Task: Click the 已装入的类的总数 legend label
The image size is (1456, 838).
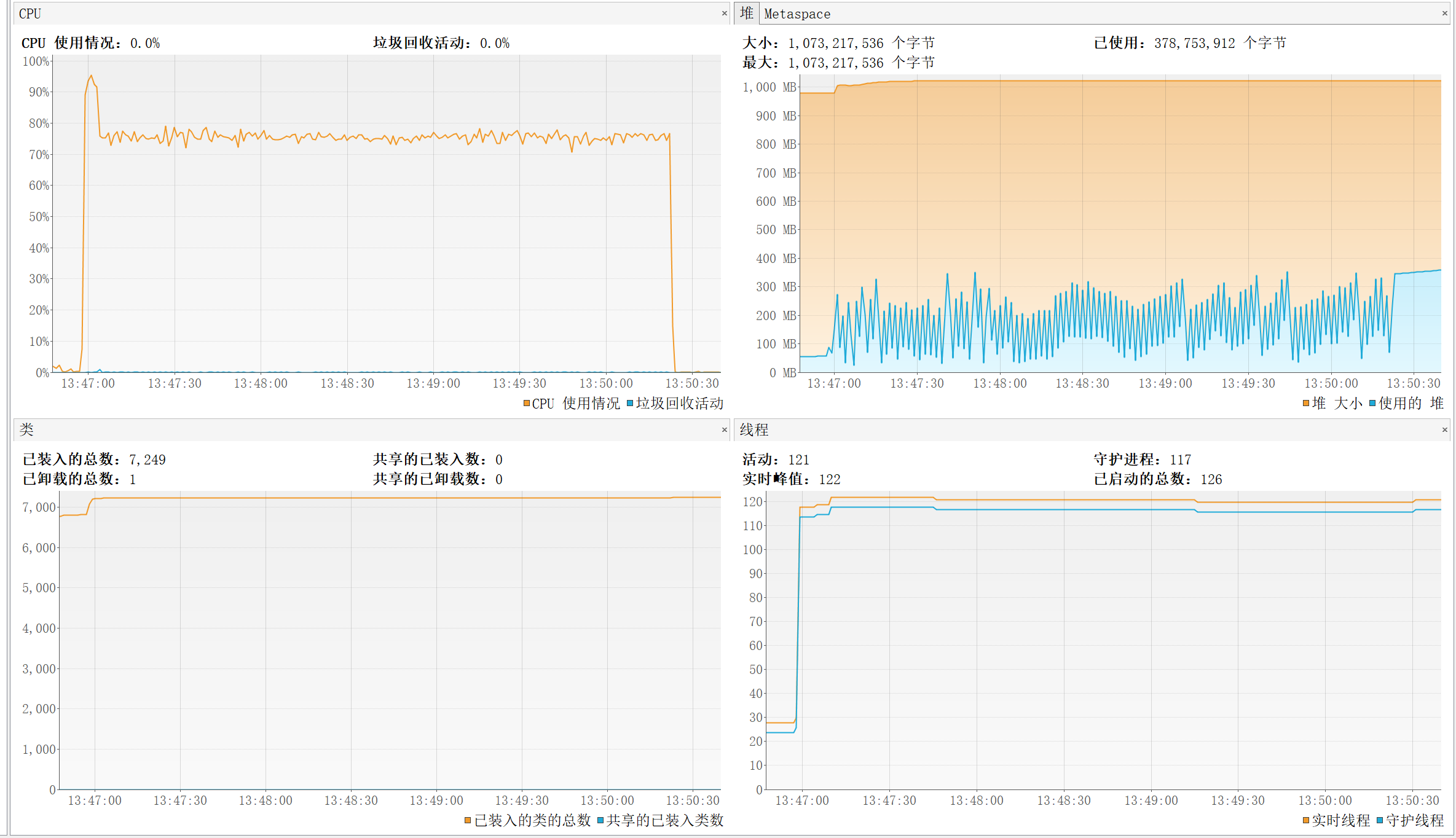Action: (x=532, y=820)
